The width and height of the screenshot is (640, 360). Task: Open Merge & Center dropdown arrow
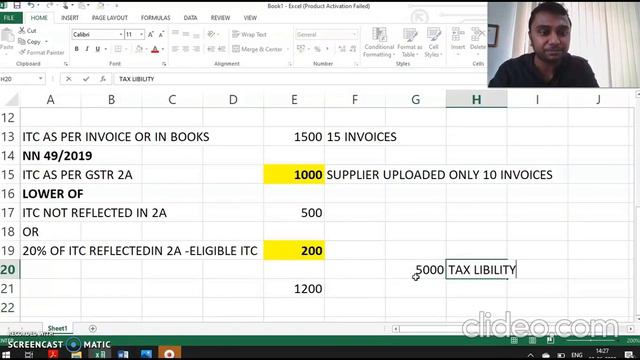[288, 49]
